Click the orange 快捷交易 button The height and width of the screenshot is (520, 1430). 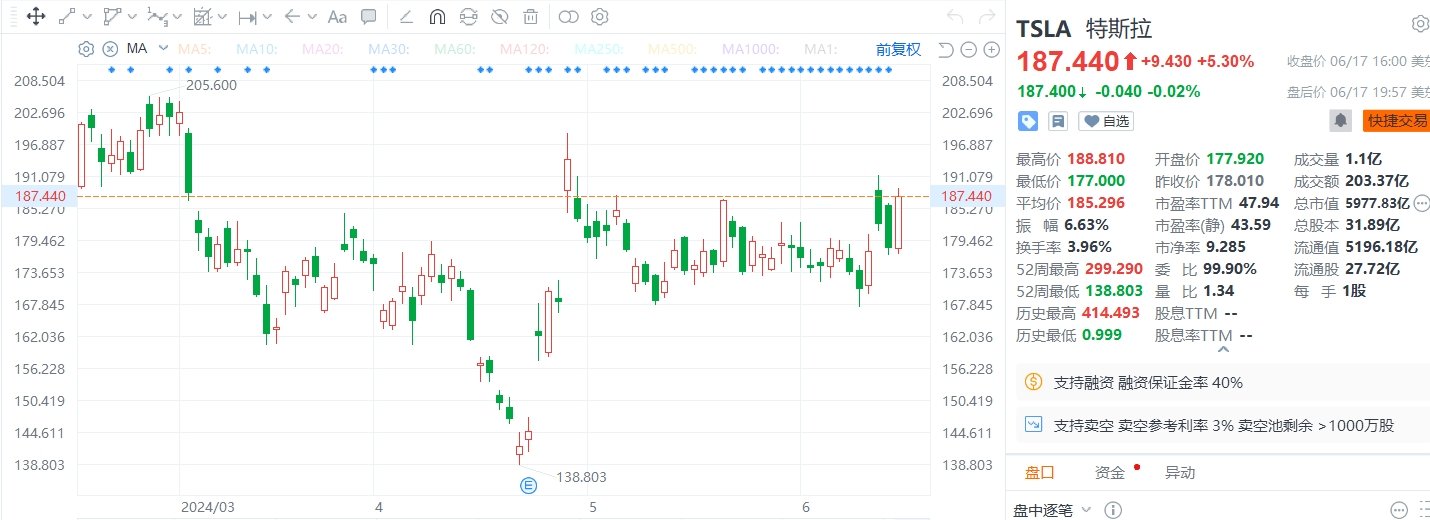(1397, 121)
